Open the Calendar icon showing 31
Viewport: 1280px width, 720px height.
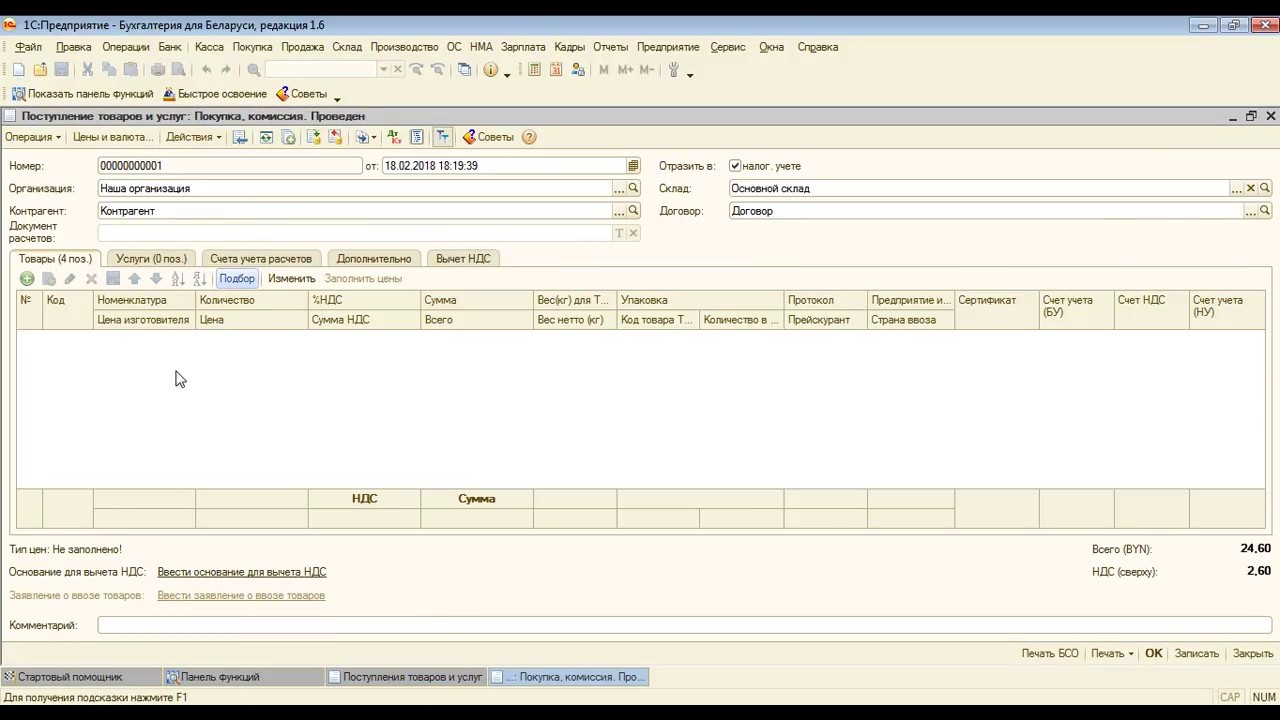click(x=556, y=70)
